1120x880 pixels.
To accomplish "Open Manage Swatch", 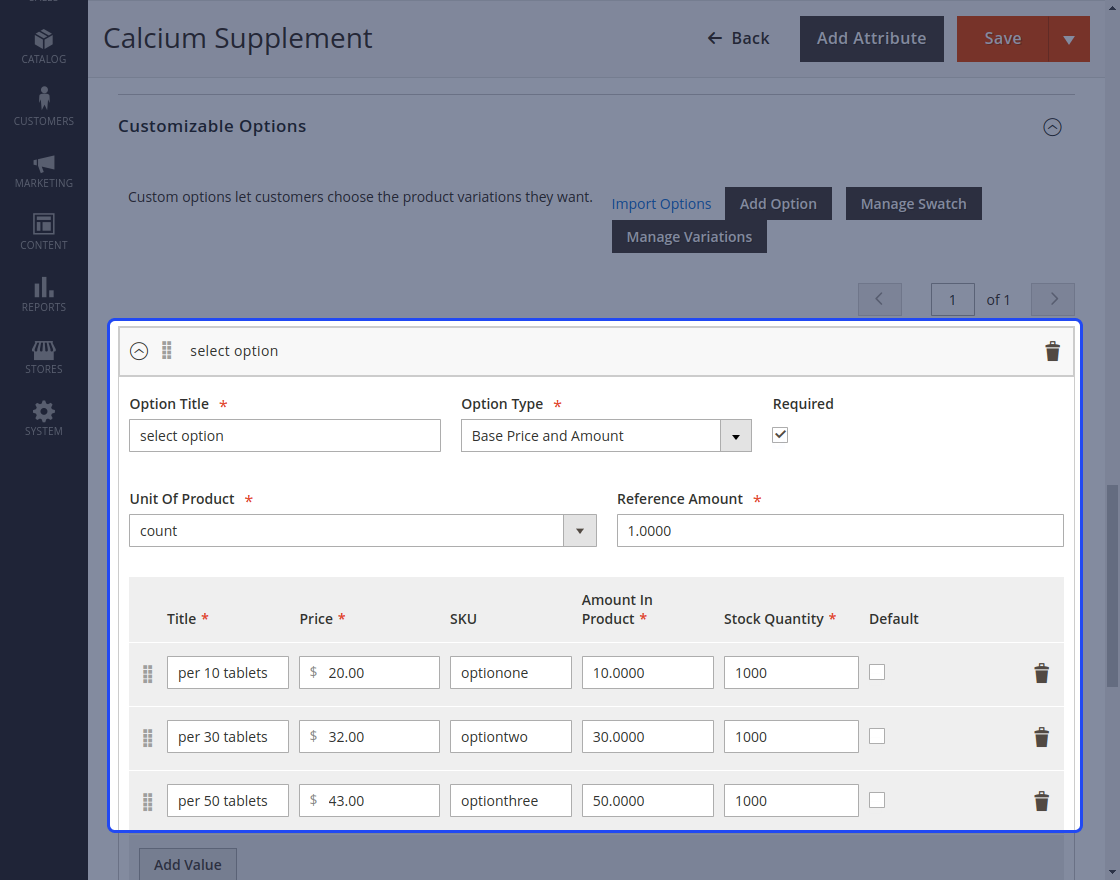I will (914, 204).
